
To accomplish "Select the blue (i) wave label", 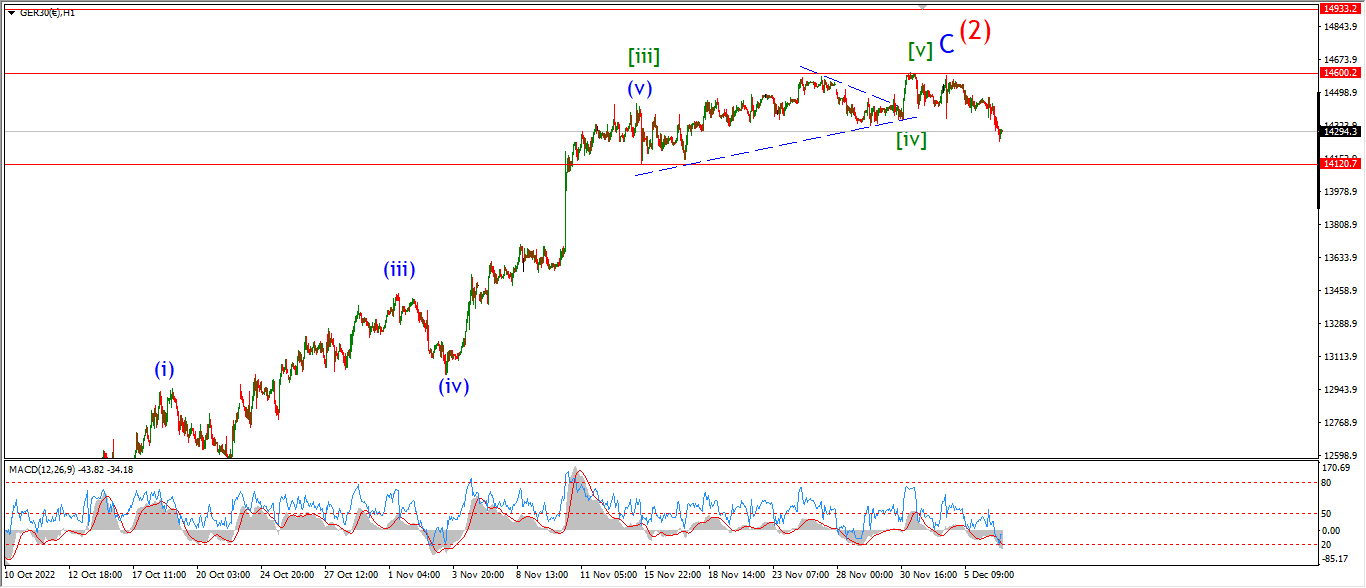I will 164,370.
